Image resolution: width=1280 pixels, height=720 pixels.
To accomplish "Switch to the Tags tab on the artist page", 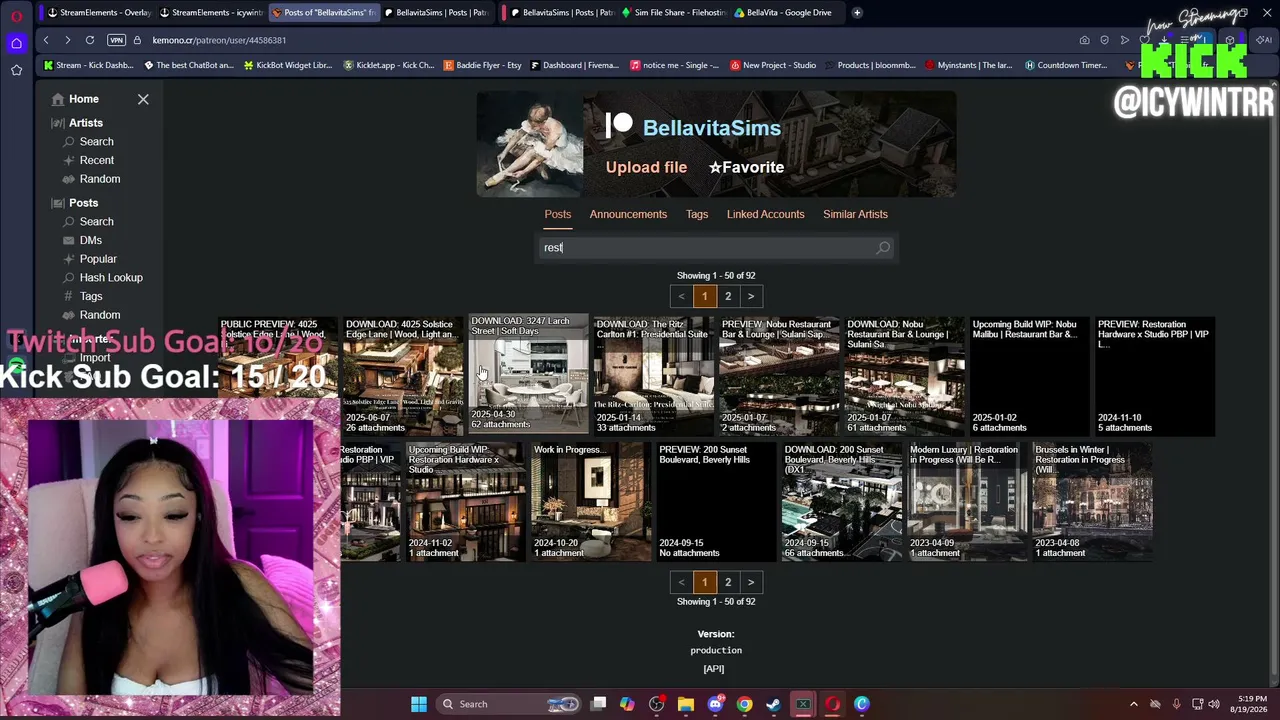I will click(x=697, y=214).
